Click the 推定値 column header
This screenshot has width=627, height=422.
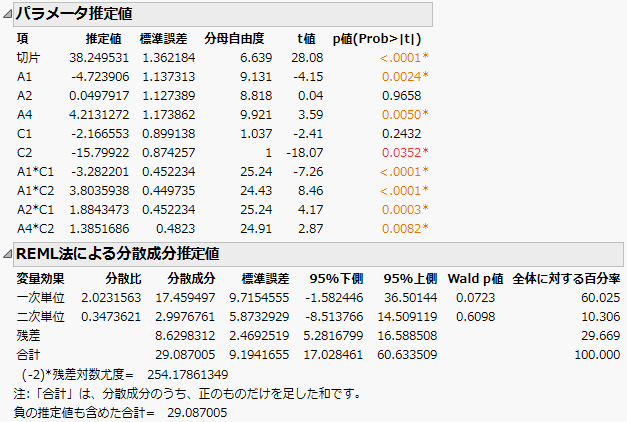(103, 39)
